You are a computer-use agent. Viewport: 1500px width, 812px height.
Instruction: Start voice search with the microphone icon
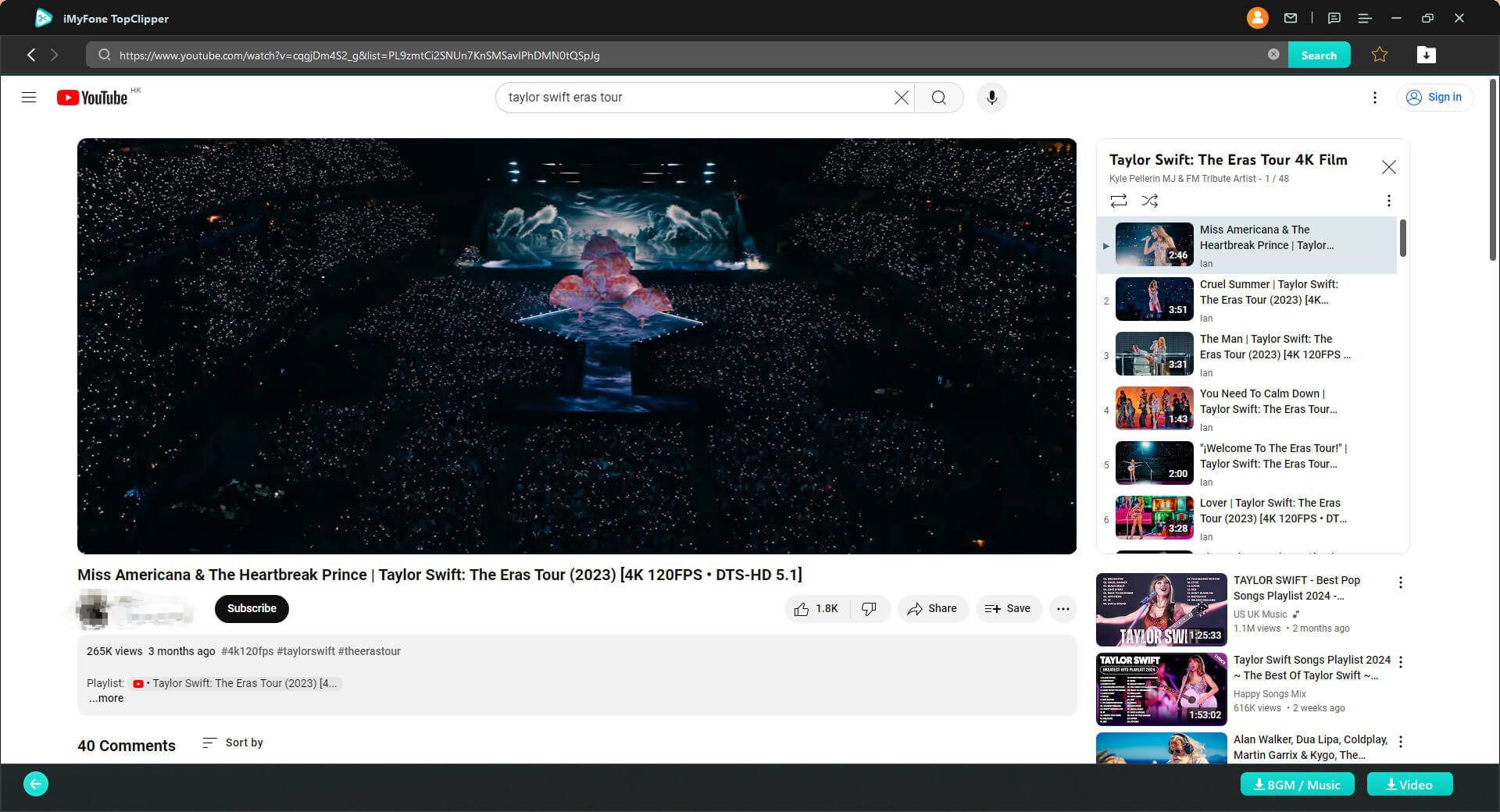point(991,98)
